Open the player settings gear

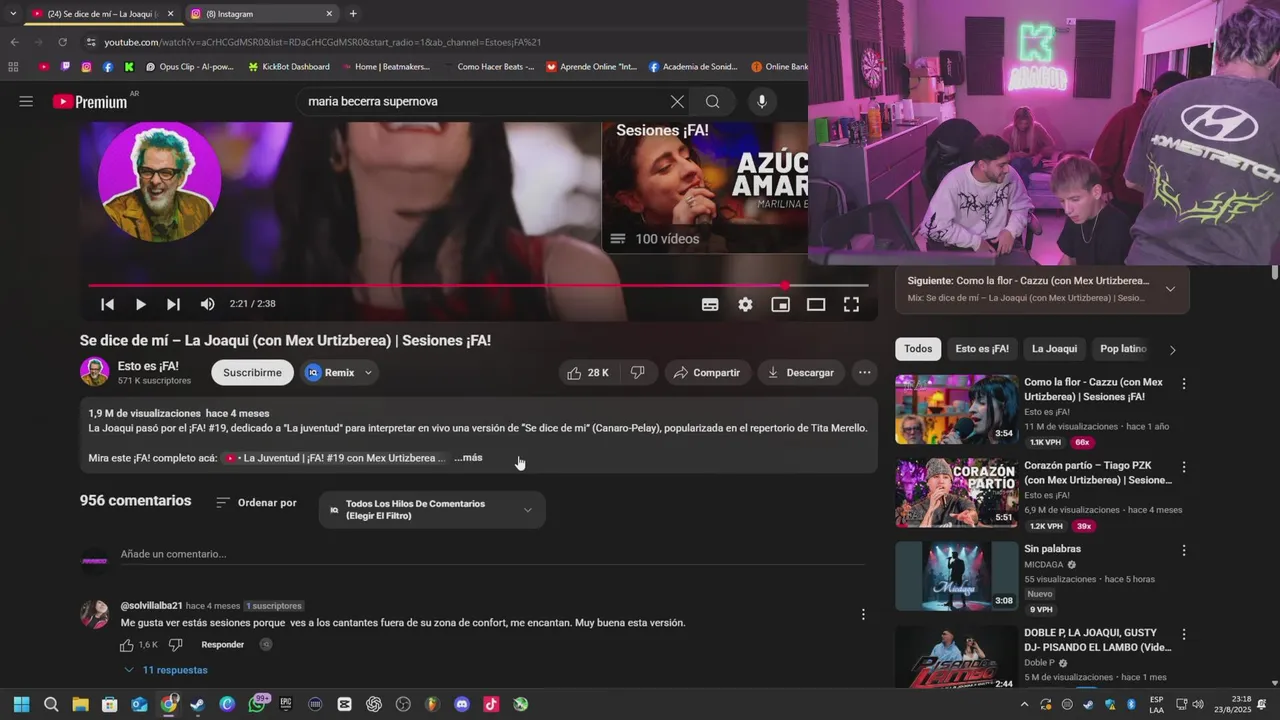(x=745, y=305)
